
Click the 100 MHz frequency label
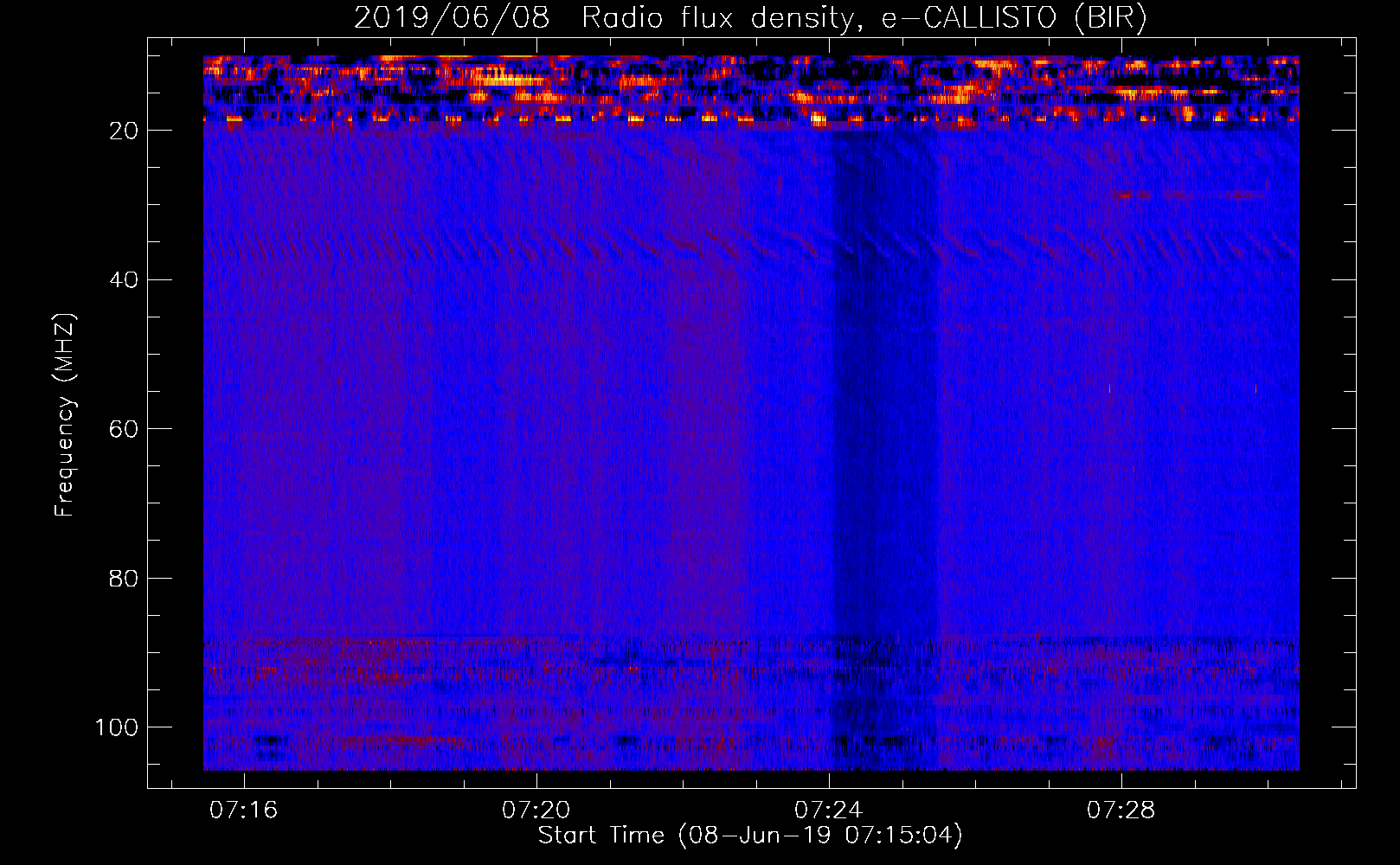click(x=117, y=727)
